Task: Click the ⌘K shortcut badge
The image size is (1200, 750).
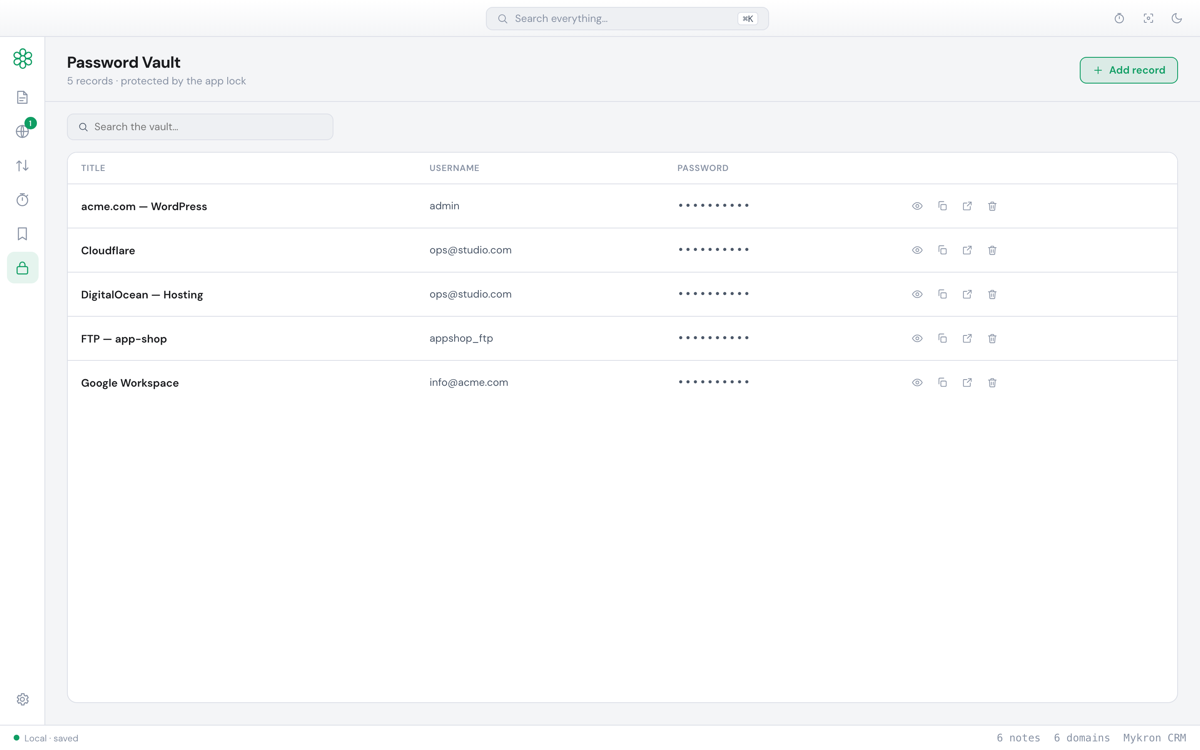Action: tap(747, 18)
